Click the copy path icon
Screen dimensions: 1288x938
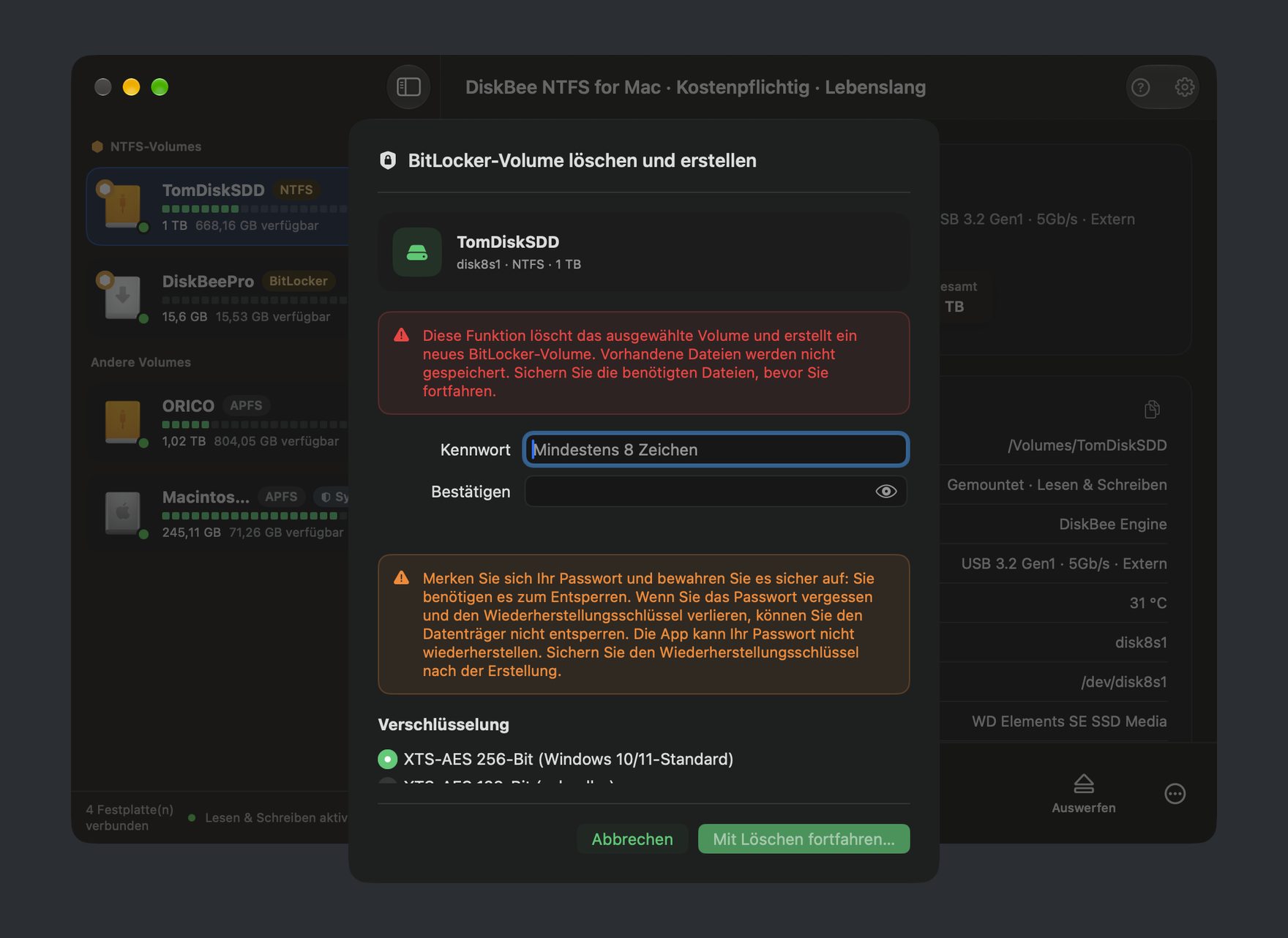pyautogui.click(x=1152, y=409)
